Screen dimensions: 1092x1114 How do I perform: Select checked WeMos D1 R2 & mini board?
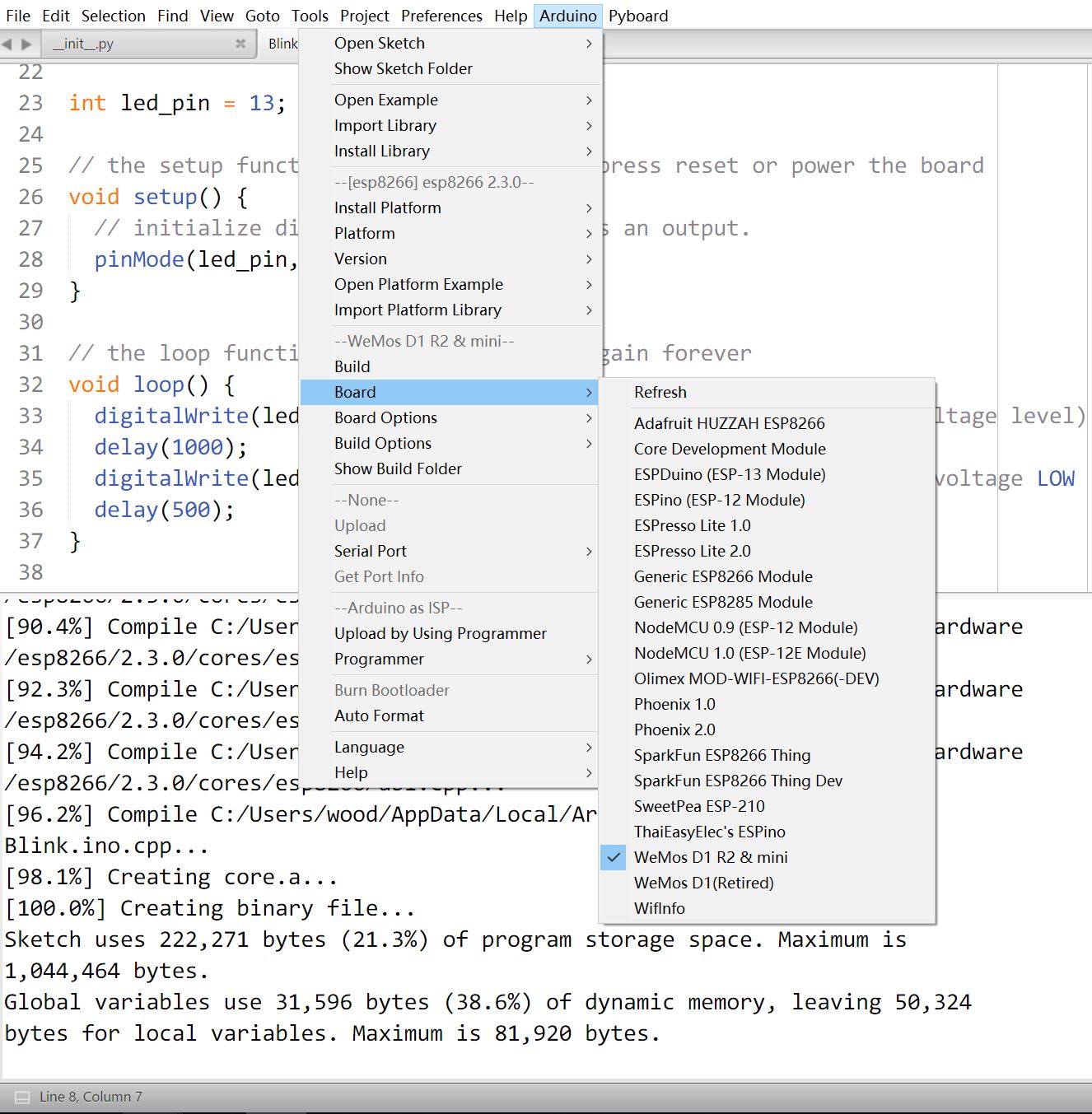(767, 857)
